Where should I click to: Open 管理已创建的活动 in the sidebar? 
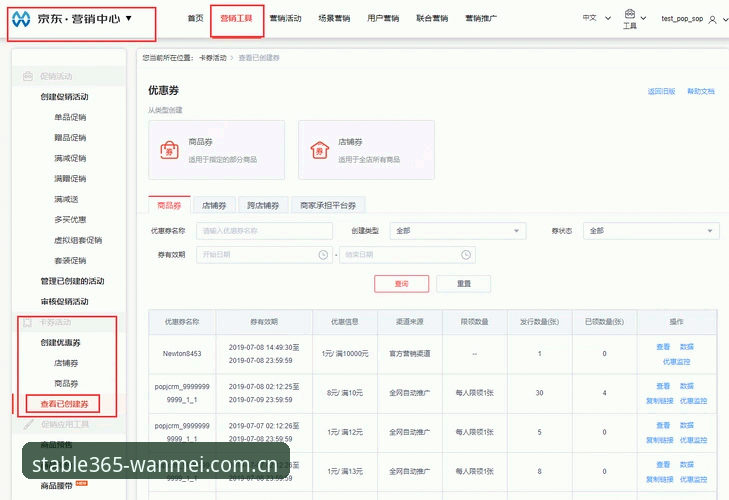click(72, 281)
